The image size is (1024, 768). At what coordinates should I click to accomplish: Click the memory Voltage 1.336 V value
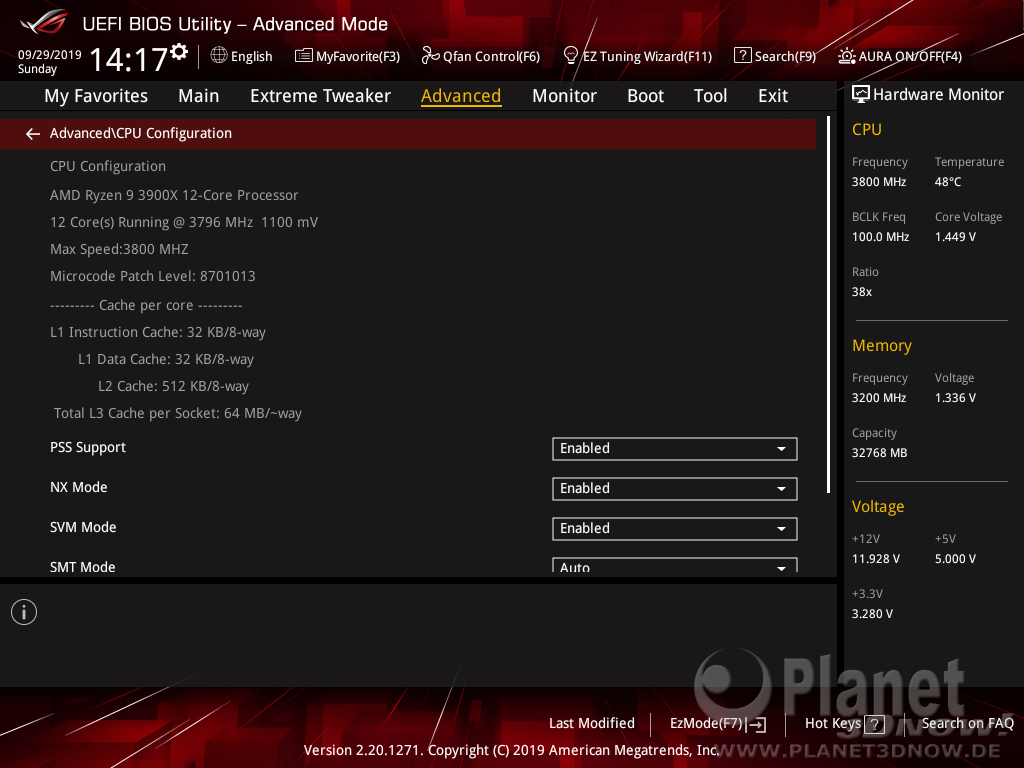pyautogui.click(x=955, y=398)
